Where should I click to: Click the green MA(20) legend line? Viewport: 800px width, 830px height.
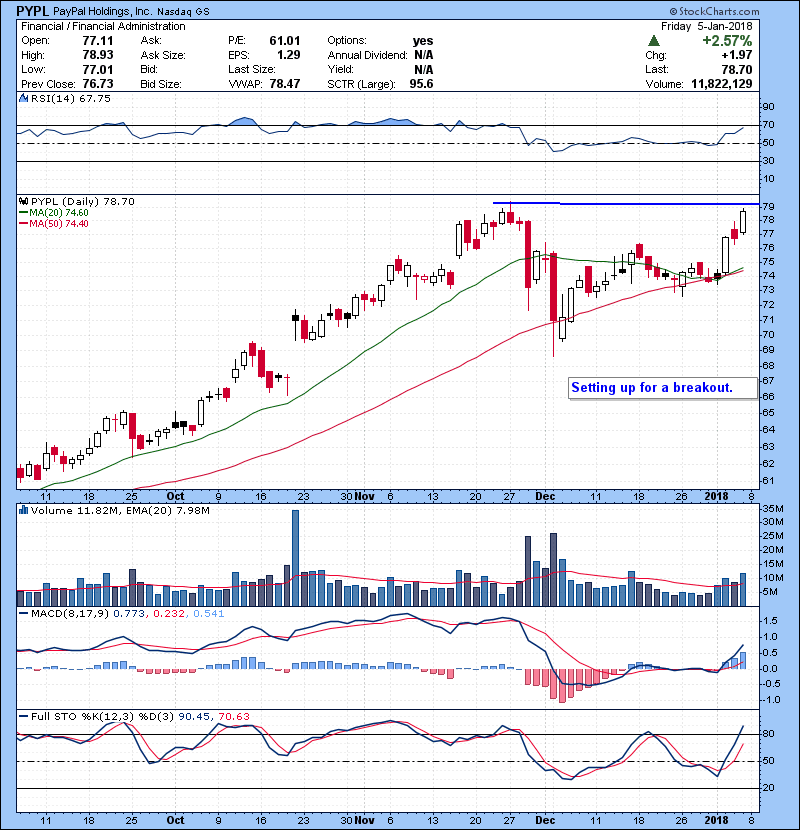point(23,213)
